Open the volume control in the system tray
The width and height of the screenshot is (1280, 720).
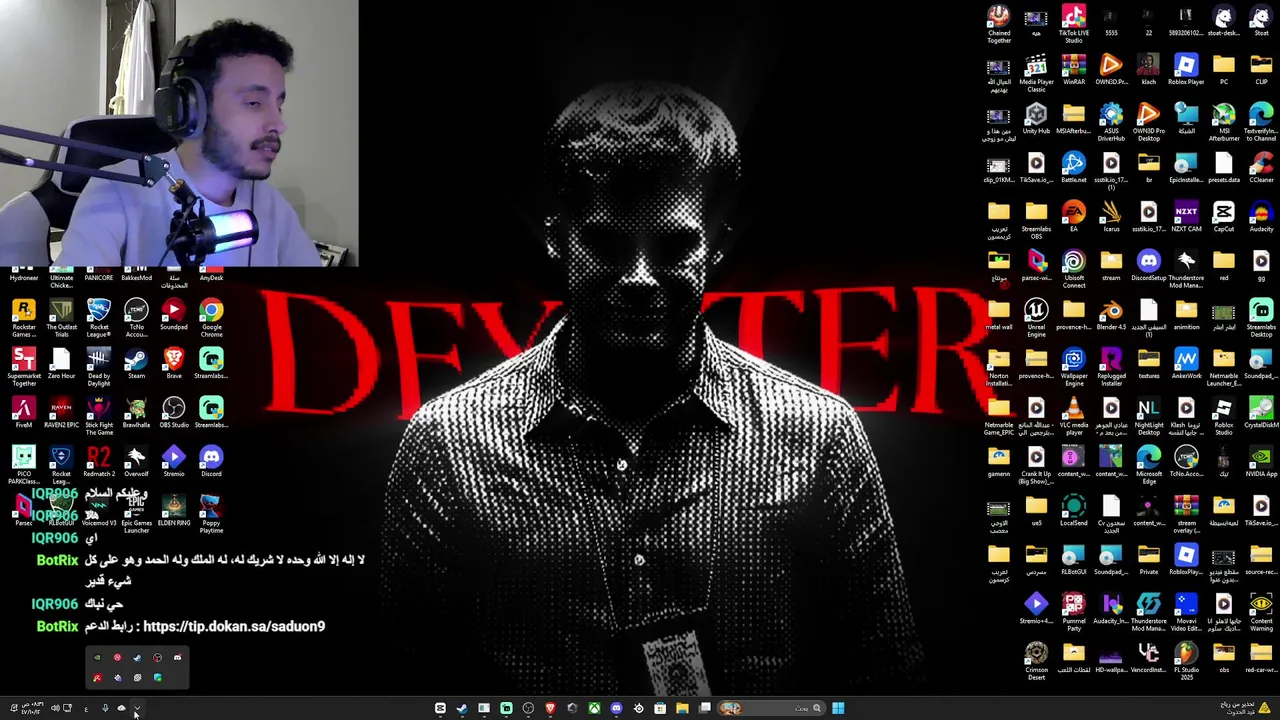pos(55,708)
